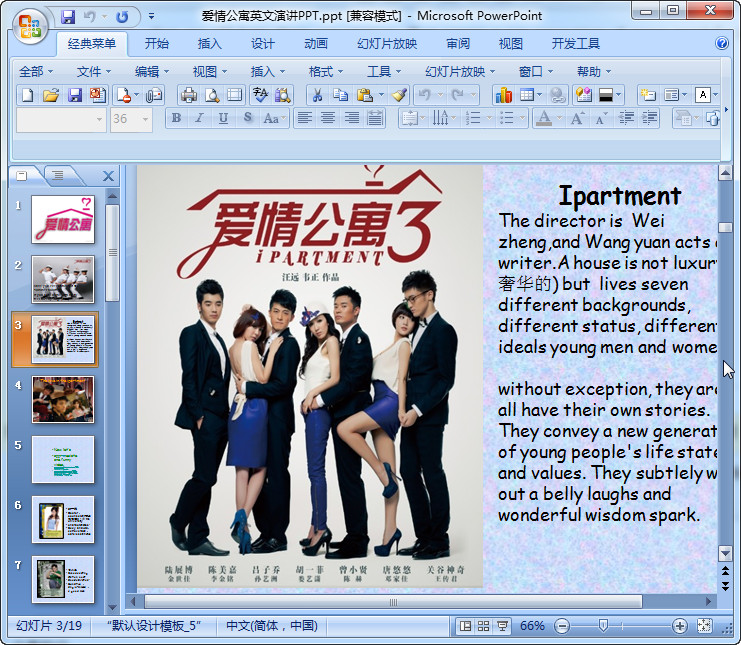Activate the format painter brush

(400, 95)
